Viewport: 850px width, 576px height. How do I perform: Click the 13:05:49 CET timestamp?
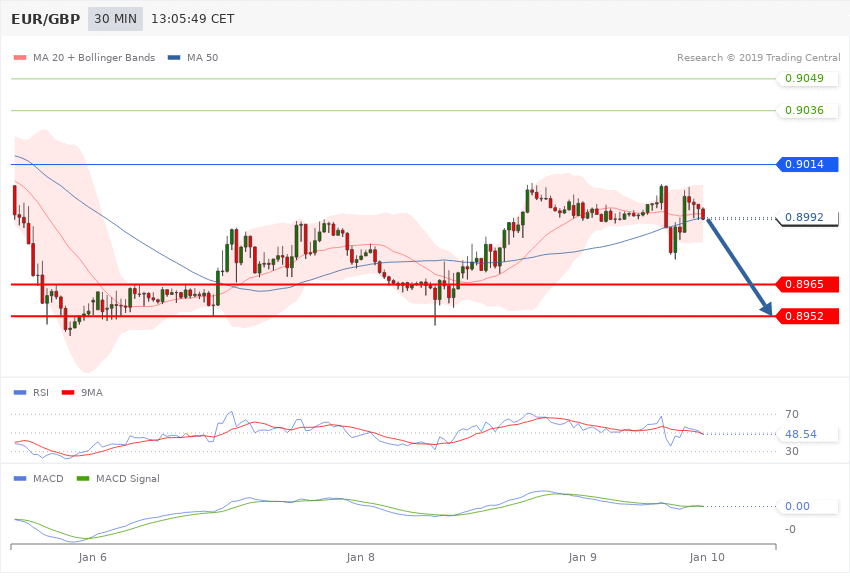coord(192,19)
